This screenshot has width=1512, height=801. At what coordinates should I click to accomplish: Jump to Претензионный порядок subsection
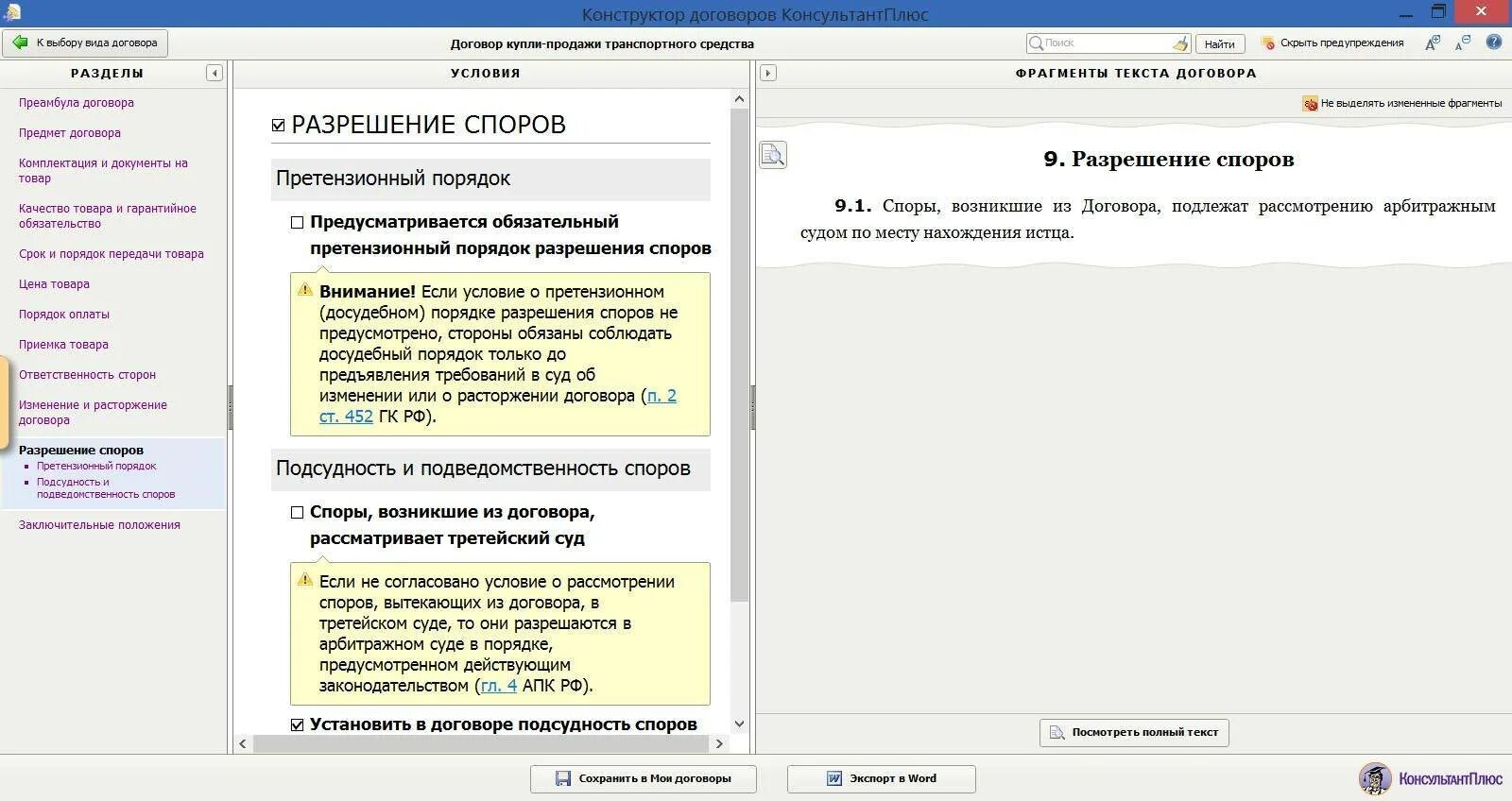[x=96, y=467]
